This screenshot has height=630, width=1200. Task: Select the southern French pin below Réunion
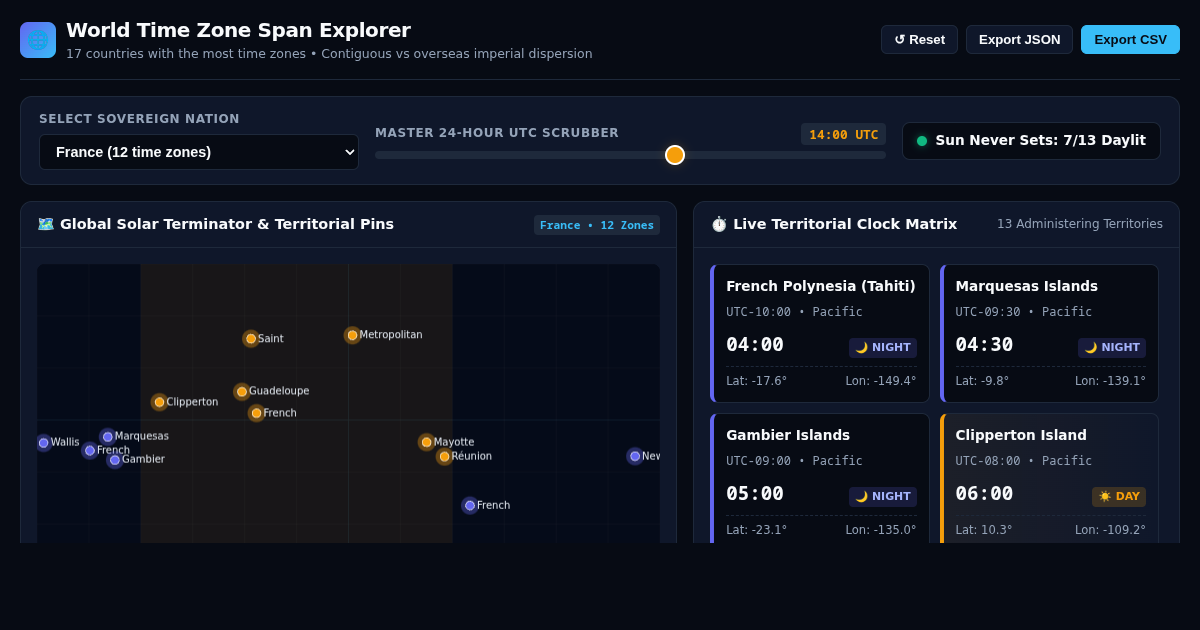[470, 505]
